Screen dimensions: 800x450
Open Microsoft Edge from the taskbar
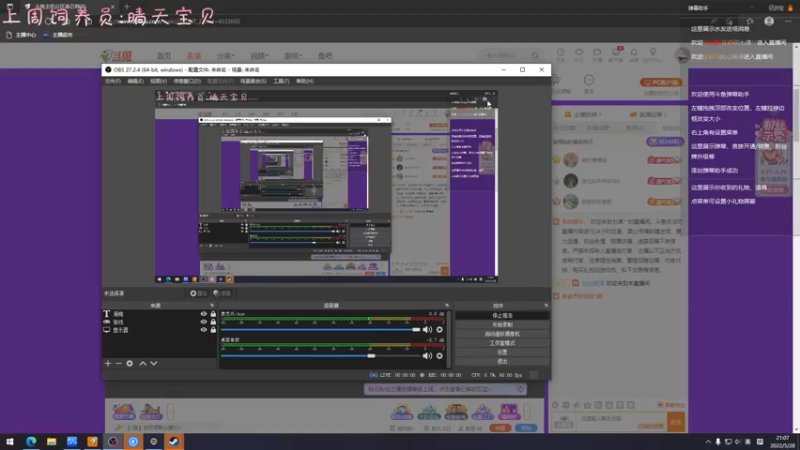tap(31, 441)
